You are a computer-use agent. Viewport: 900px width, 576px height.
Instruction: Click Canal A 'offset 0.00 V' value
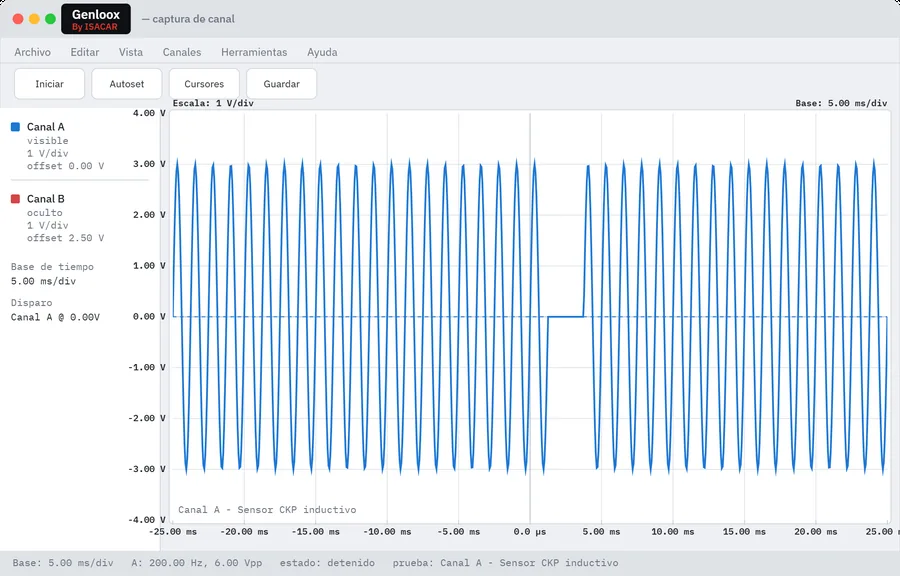pyautogui.click(x=65, y=166)
